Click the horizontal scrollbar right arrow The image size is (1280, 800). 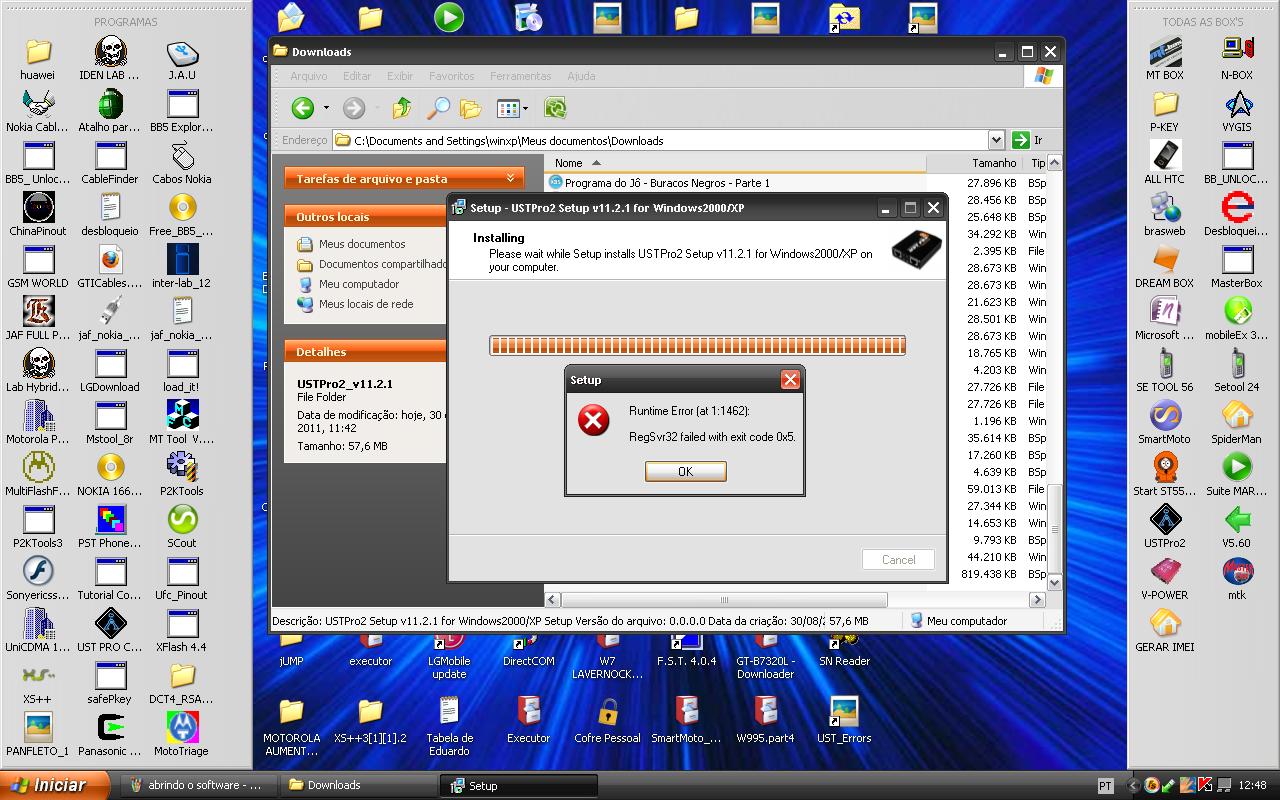(1037, 600)
